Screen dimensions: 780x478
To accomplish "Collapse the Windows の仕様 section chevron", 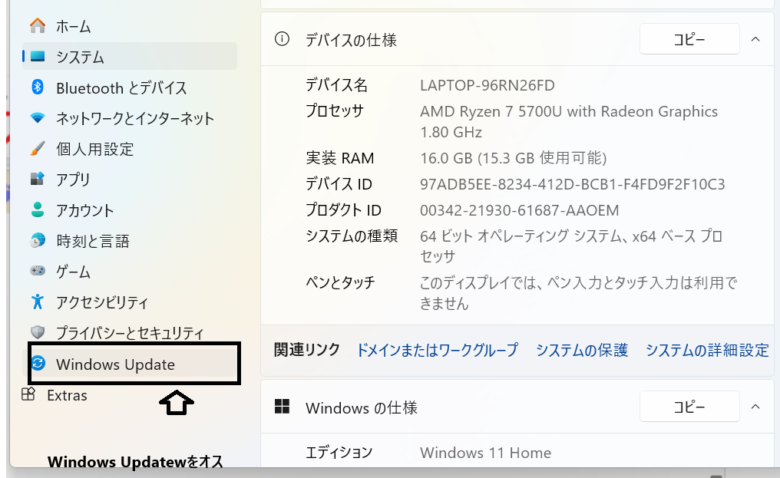I will point(754,408).
